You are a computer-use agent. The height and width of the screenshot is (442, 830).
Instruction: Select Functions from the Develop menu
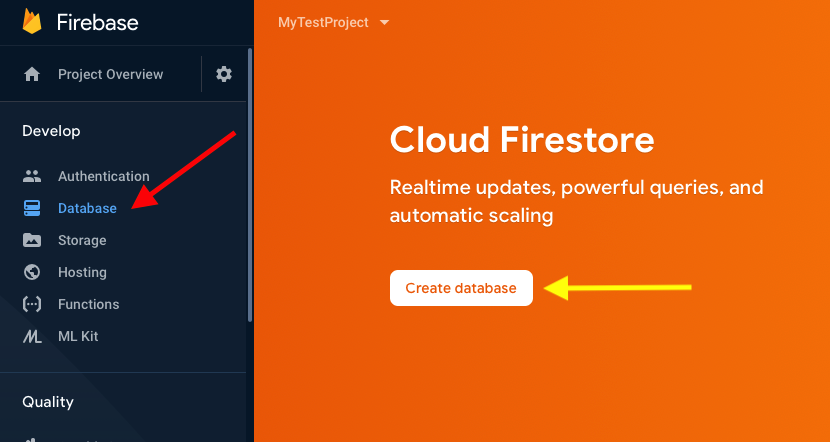click(88, 304)
